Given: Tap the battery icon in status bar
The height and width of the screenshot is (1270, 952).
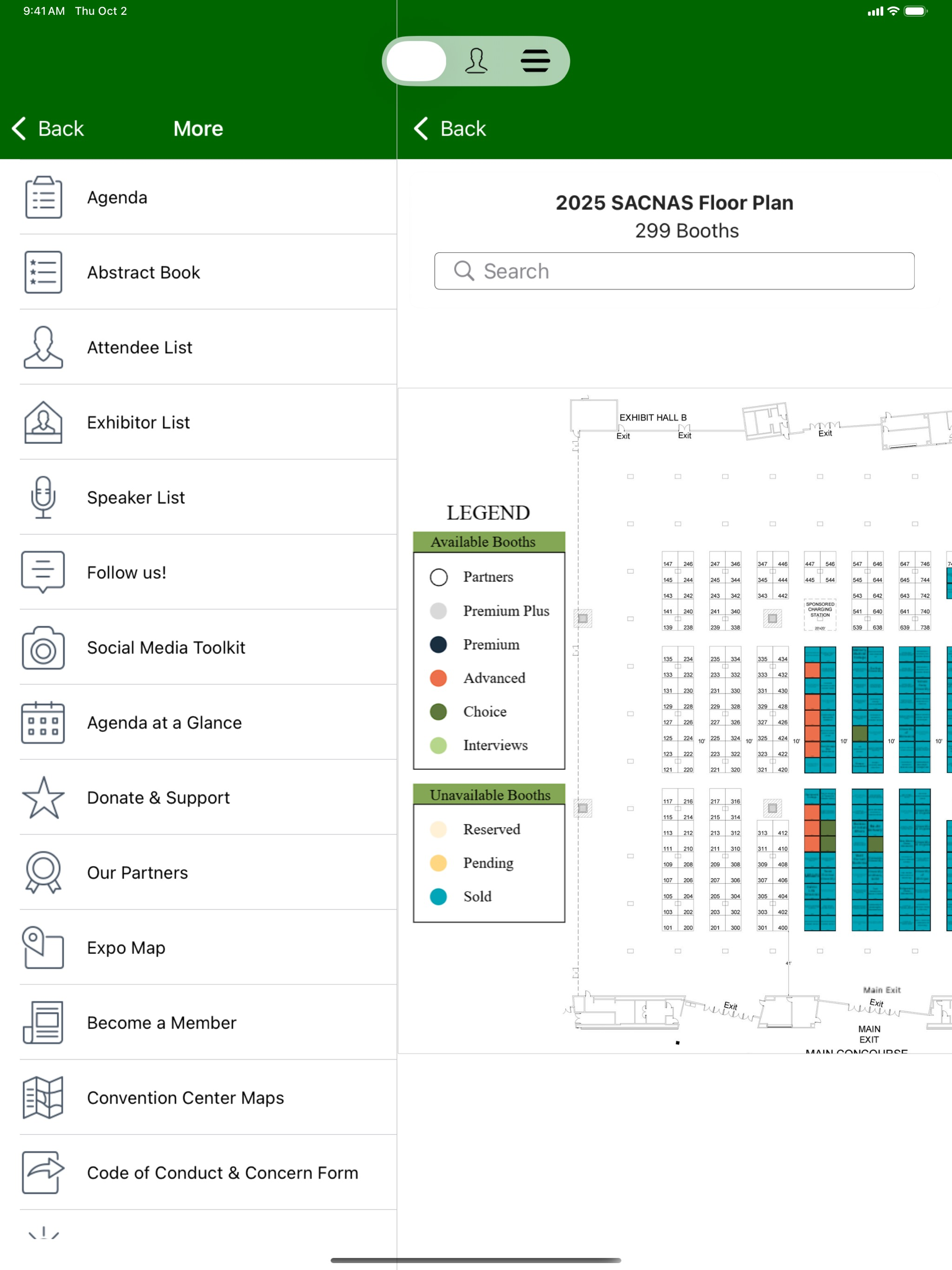Looking at the screenshot, I should [x=915, y=11].
